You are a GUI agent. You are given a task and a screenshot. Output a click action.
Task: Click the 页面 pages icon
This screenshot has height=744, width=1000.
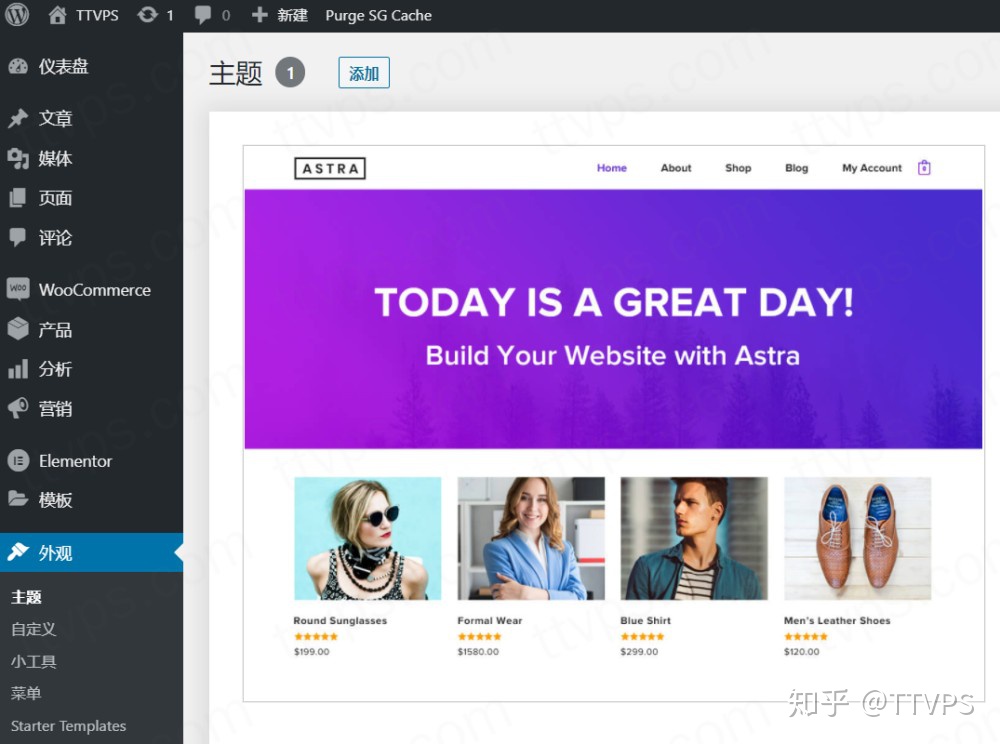click(18, 198)
